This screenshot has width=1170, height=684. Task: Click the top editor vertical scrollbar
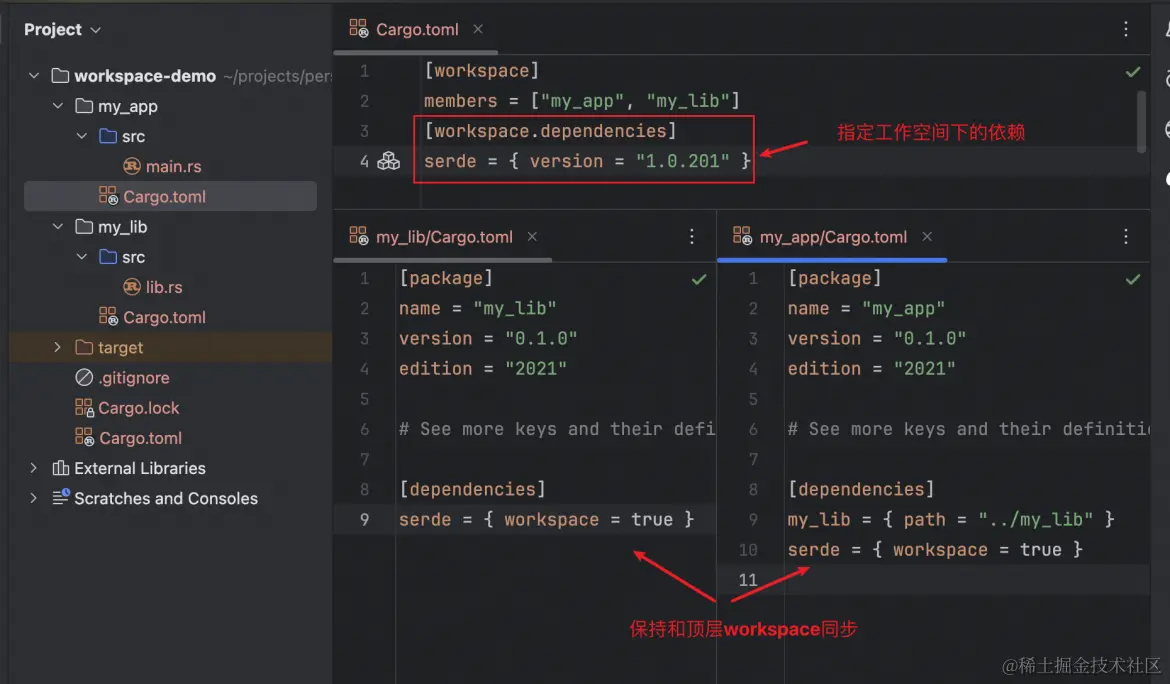point(1142,120)
